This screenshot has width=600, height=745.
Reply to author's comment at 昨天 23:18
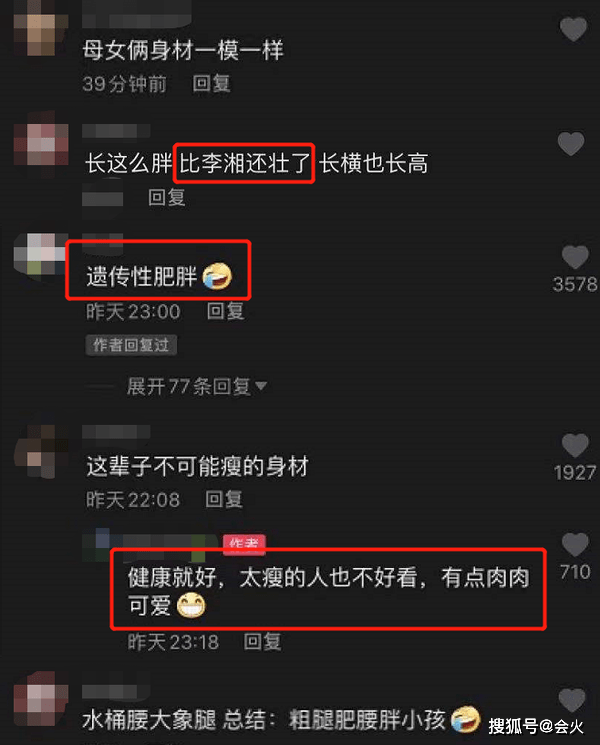click(x=262, y=641)
